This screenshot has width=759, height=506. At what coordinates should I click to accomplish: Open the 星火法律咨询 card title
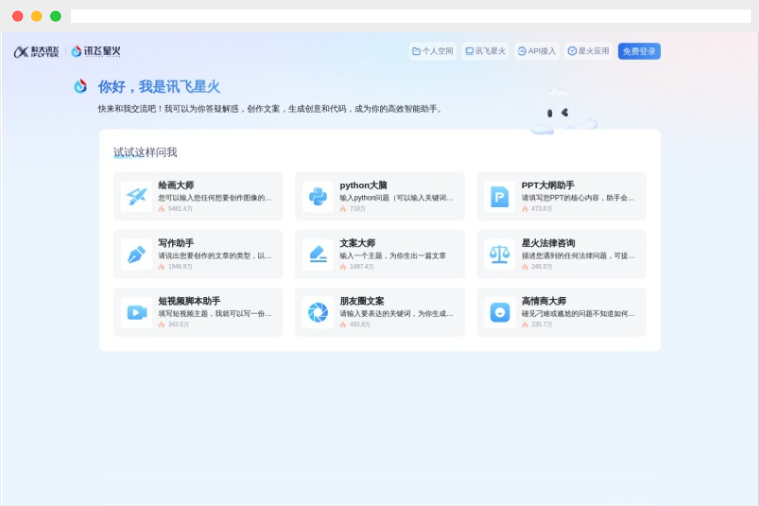[x=548, y=243]
